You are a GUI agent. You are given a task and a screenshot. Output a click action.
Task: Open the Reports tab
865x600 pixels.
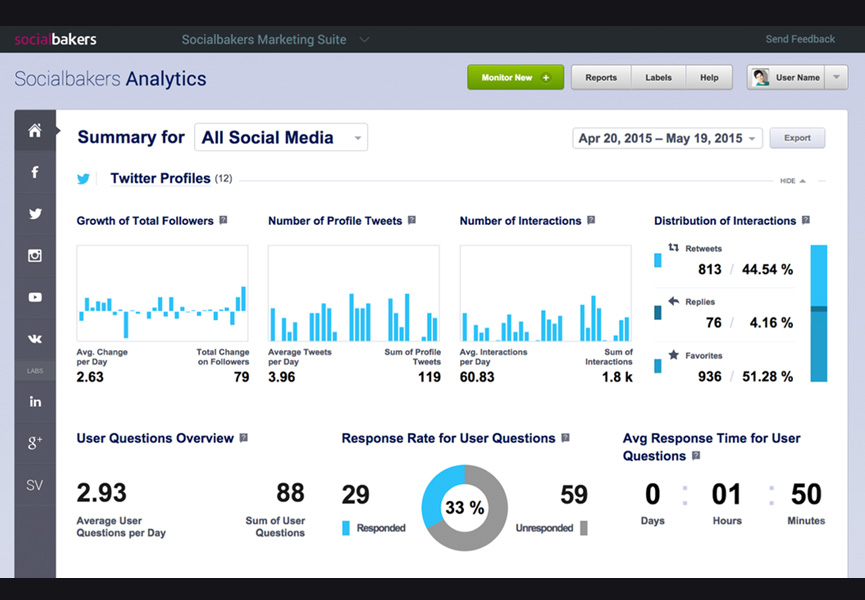601,78
